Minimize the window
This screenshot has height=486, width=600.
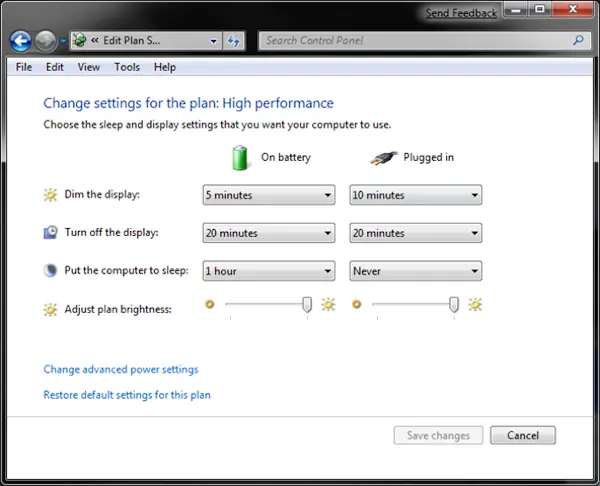(x=516, y=10)
